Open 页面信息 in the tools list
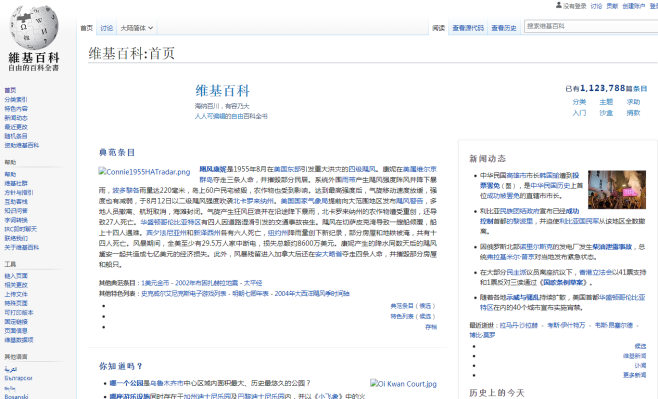658x399 pixels. click(x=16, y=331)
